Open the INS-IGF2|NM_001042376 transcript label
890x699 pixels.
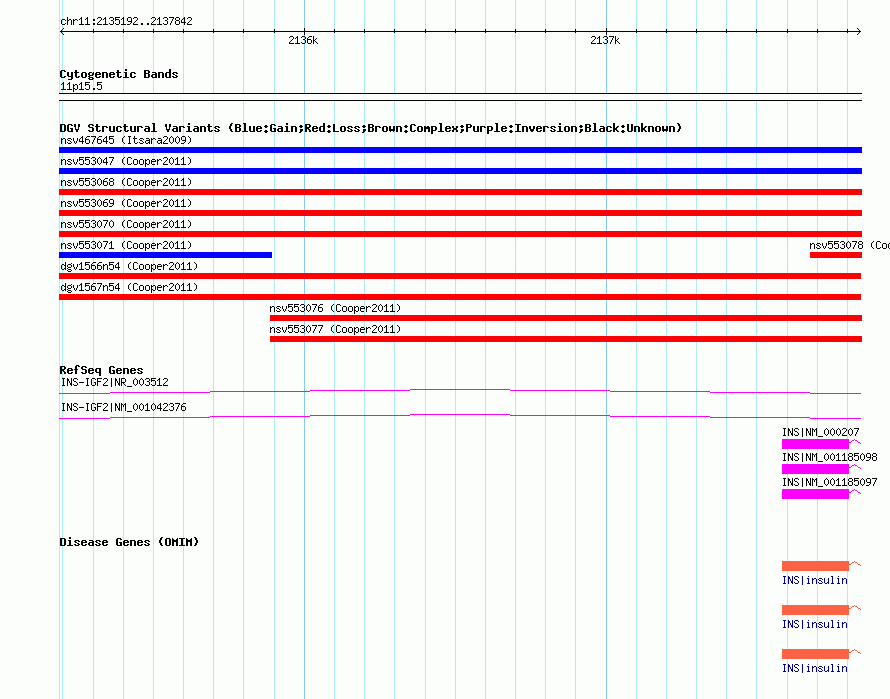click(123, 407)
